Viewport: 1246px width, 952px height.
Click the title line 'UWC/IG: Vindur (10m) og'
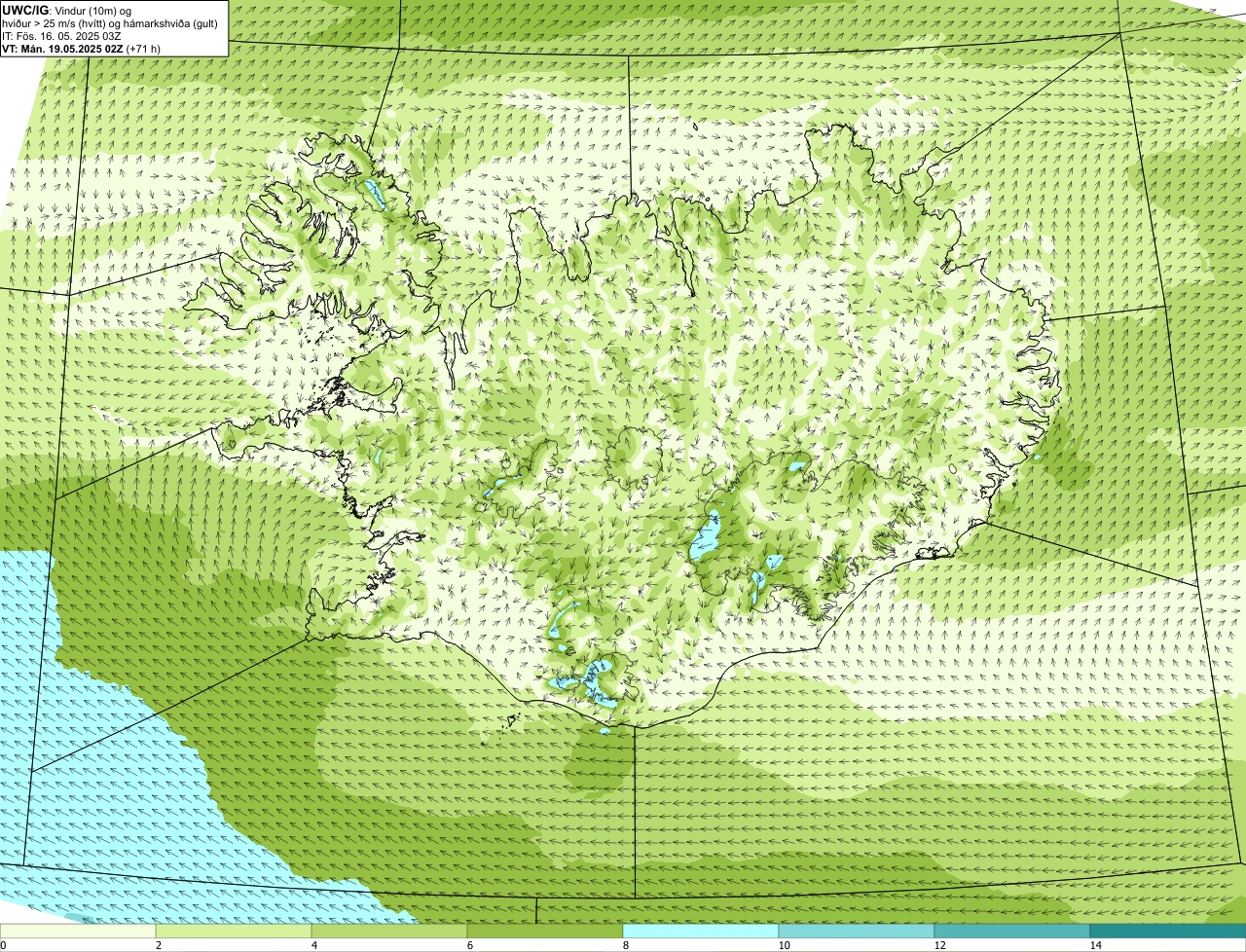[67, 11]
